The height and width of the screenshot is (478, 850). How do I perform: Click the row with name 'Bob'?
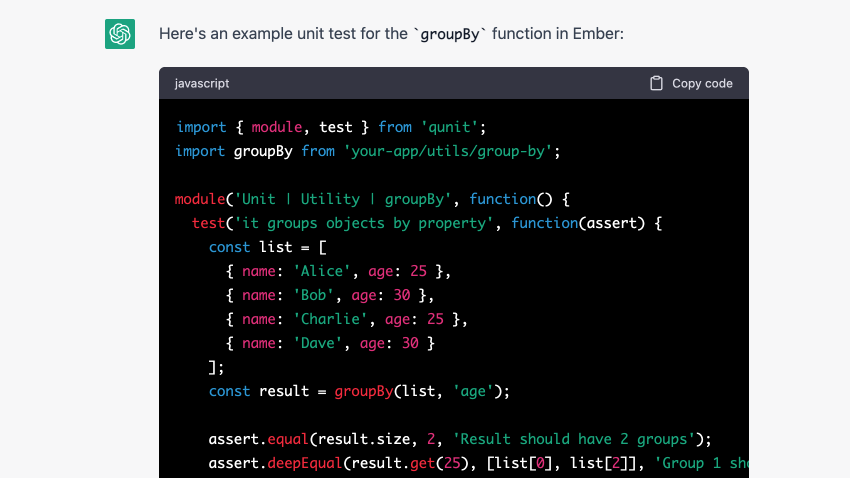click(x=330, y=295)
